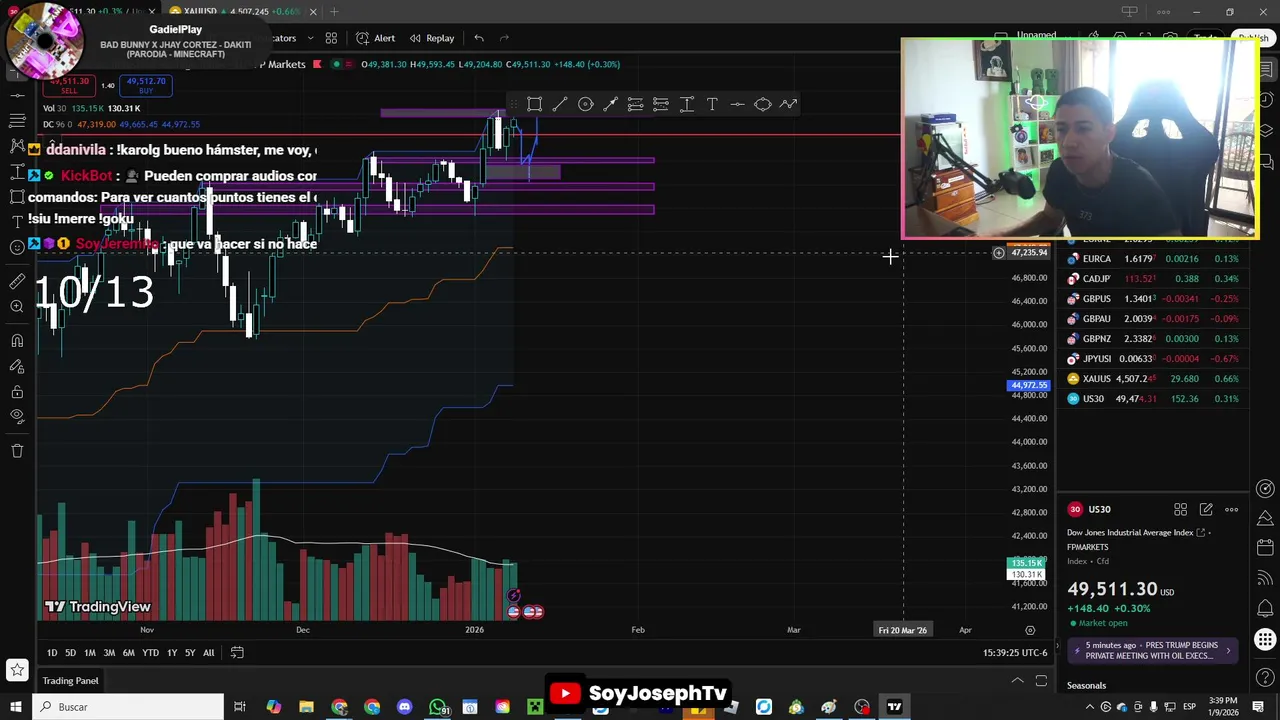The width and height of the screenshot is (1280, 720).
Task: Select the text tool T in floating toolbar
Action: coord(712,104)
